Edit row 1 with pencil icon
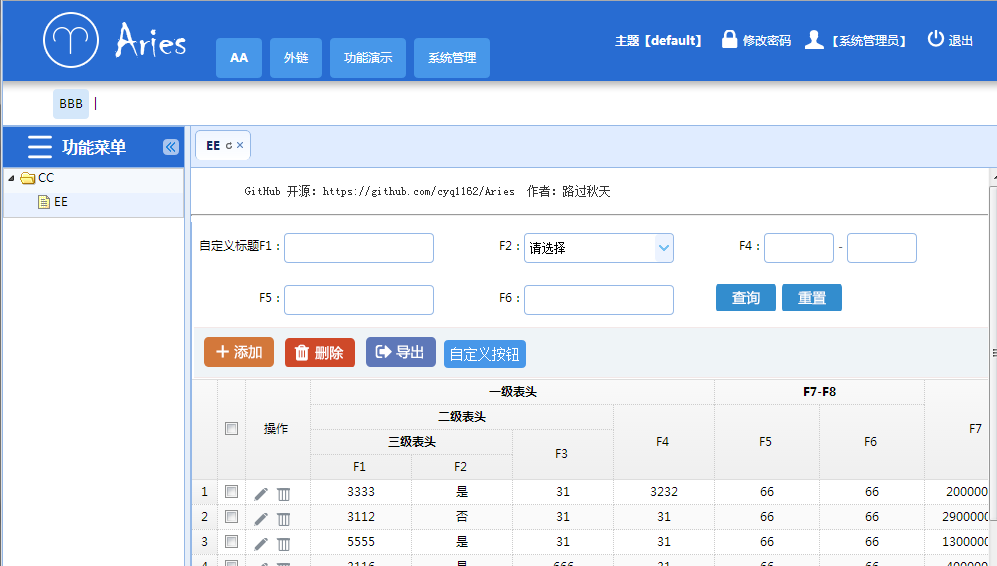This screenshot has height=566, width=997. tap(261, 494)
